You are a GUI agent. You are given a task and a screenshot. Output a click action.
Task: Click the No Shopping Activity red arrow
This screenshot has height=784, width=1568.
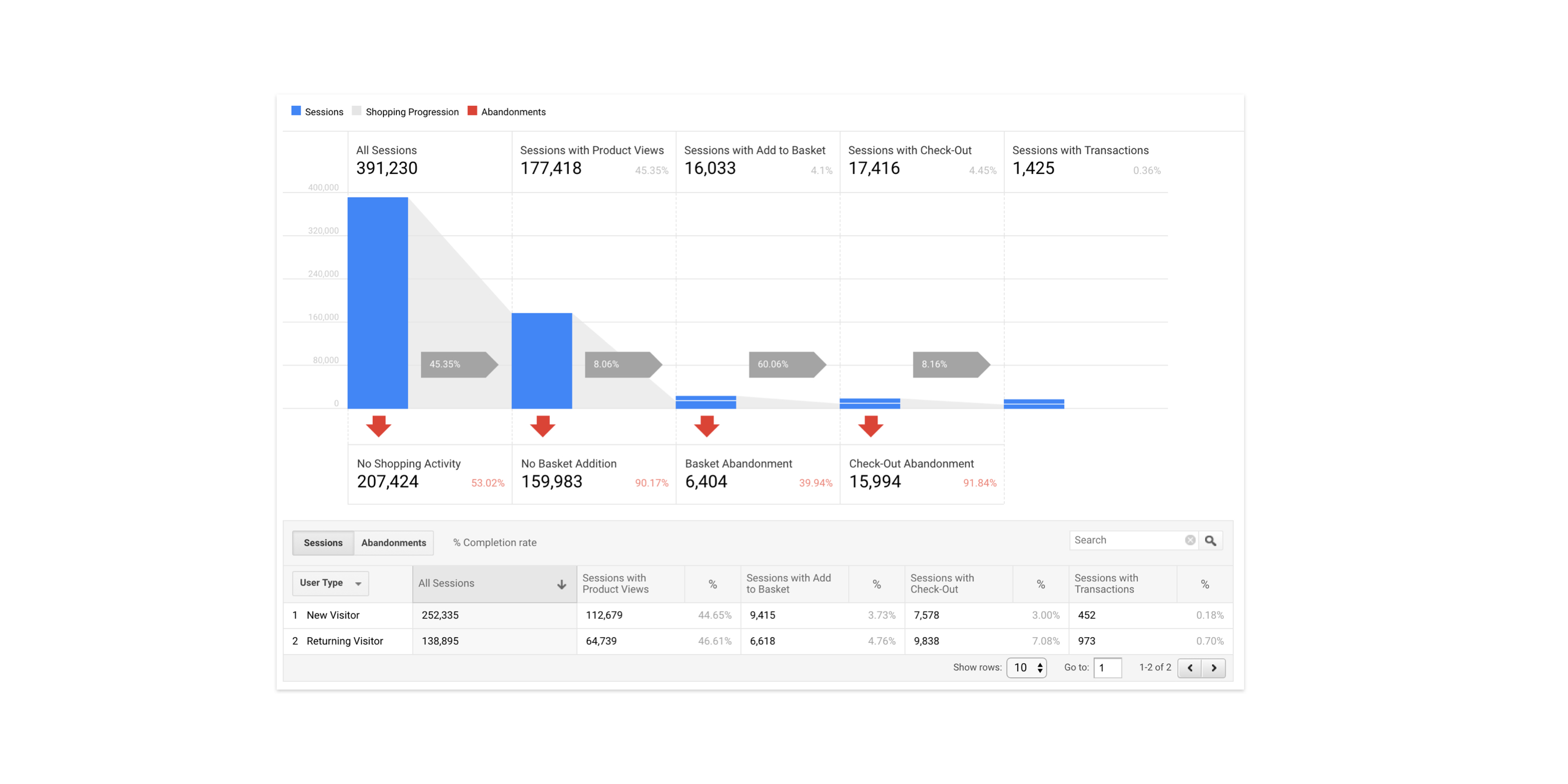point(378,426)
